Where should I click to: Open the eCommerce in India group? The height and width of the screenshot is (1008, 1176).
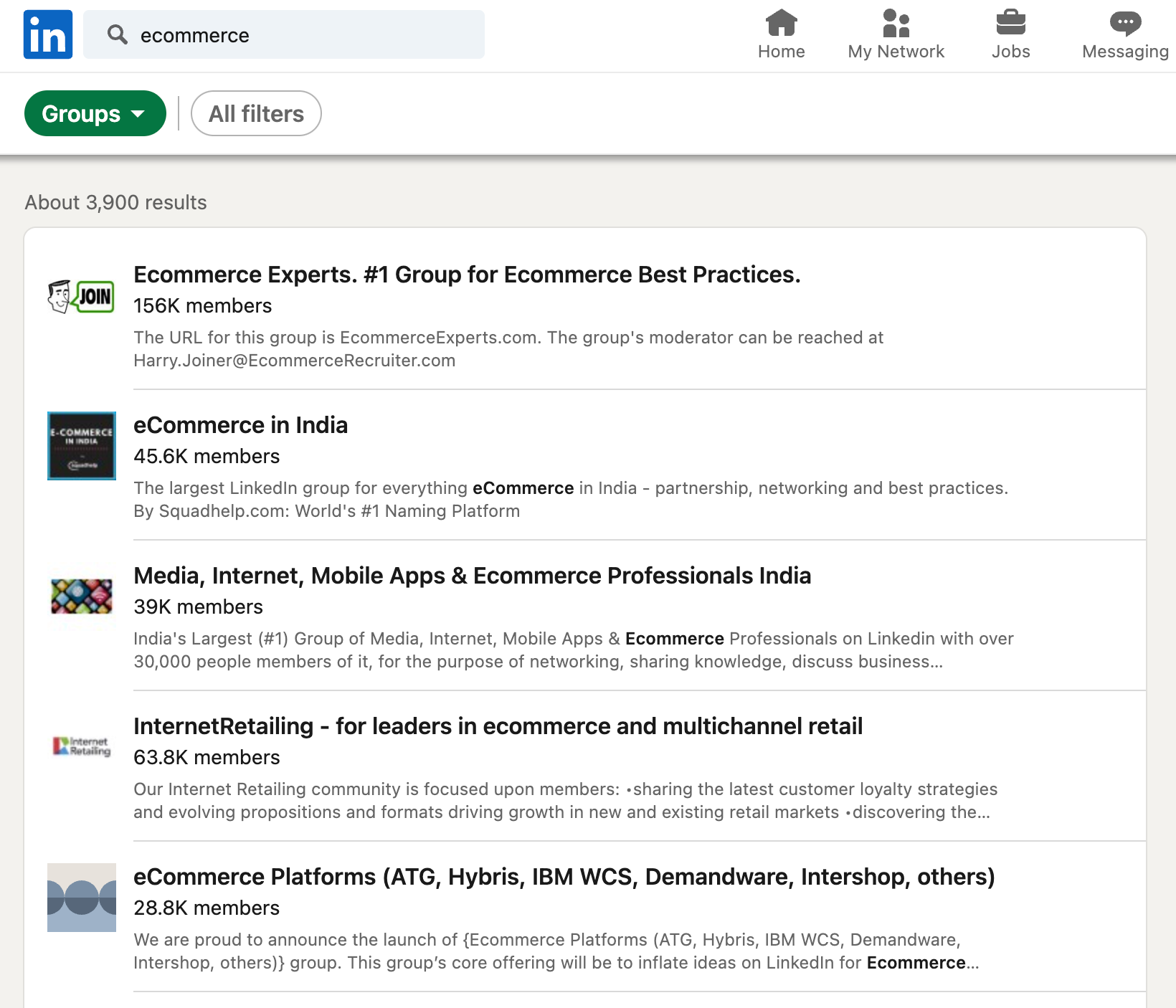240,424
